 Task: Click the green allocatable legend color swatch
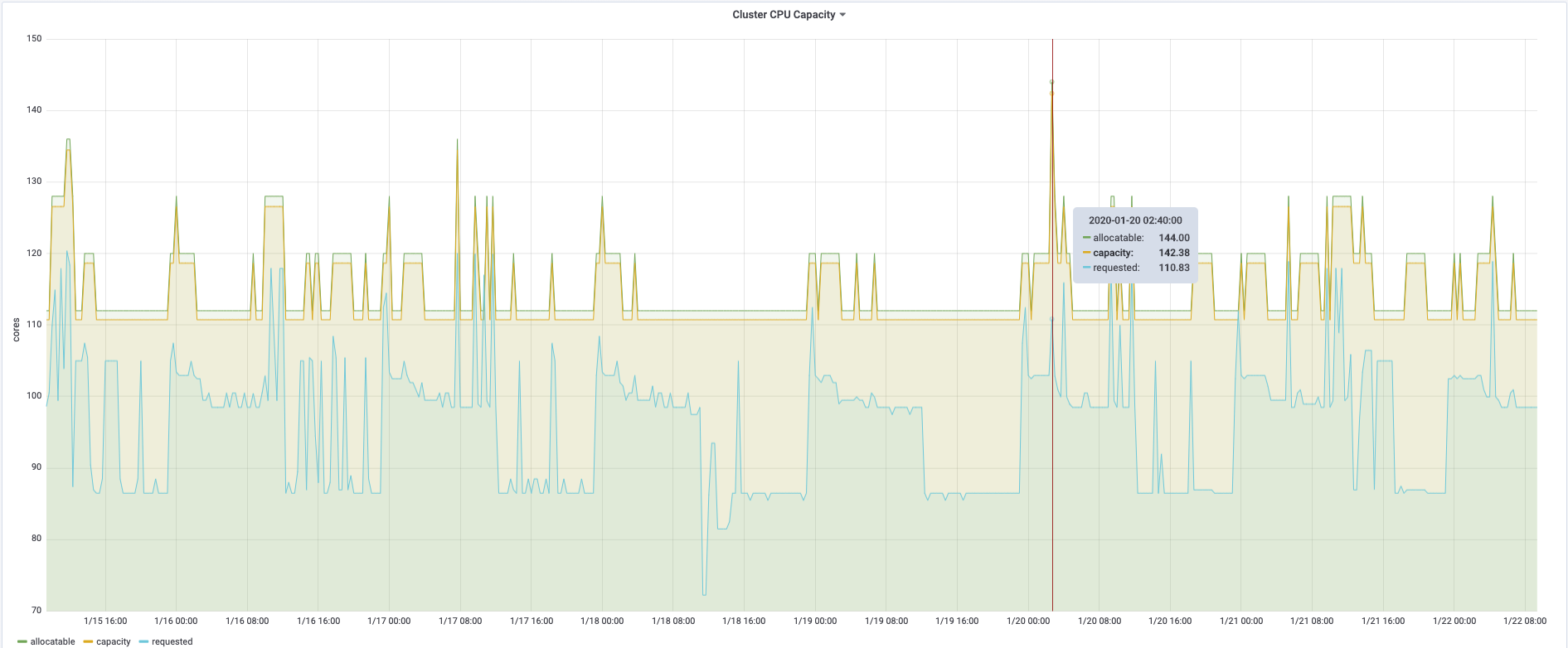[22, 642]
